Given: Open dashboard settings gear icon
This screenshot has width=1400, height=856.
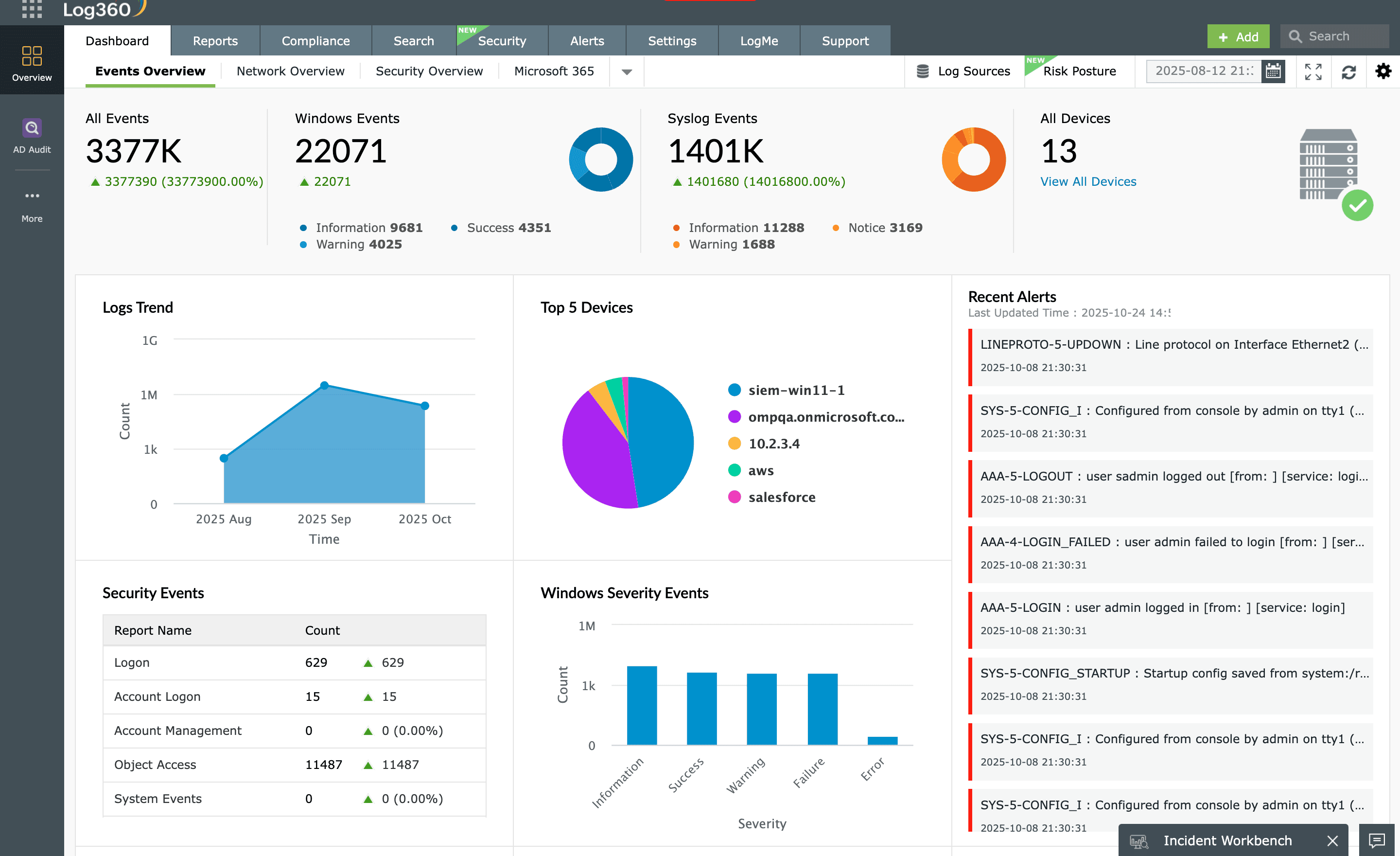Looking at the screenshot, I should point(1383,71).
